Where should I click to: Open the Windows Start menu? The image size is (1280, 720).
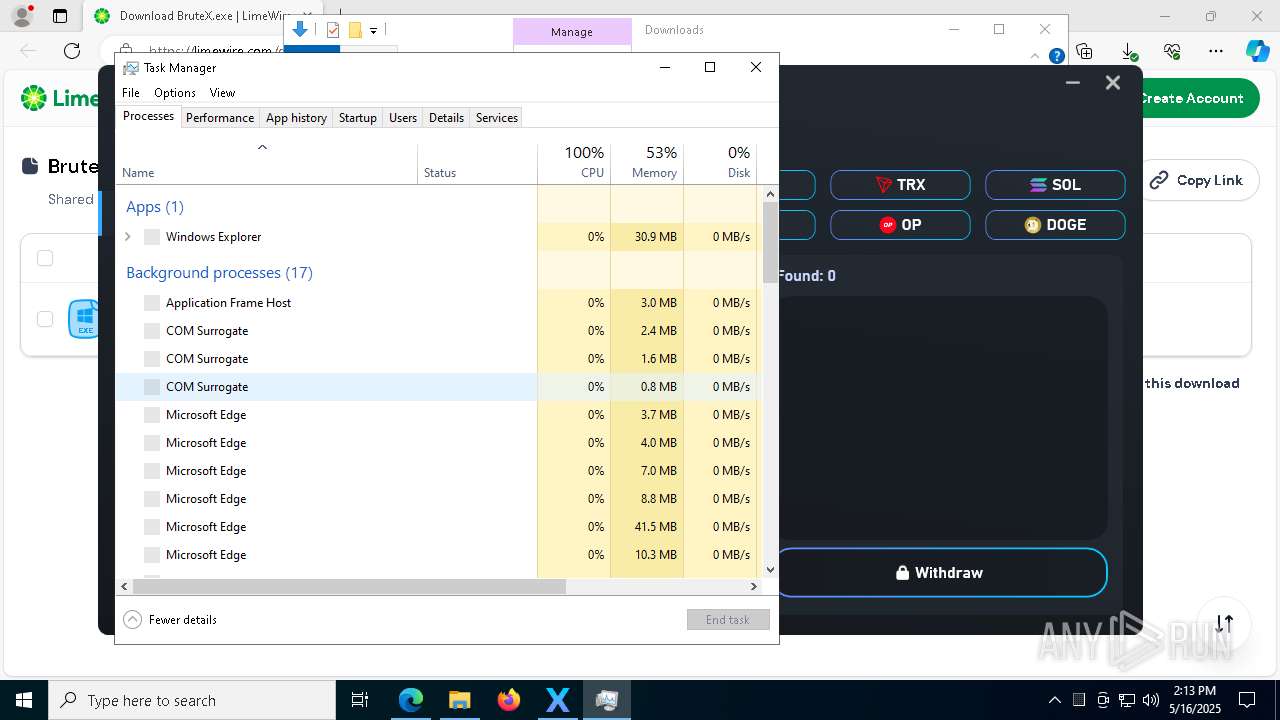[24, 700]
